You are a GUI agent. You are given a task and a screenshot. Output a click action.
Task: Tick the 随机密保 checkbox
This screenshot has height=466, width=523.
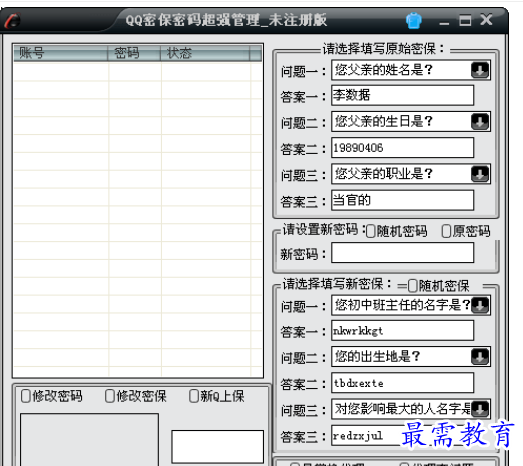413,286
